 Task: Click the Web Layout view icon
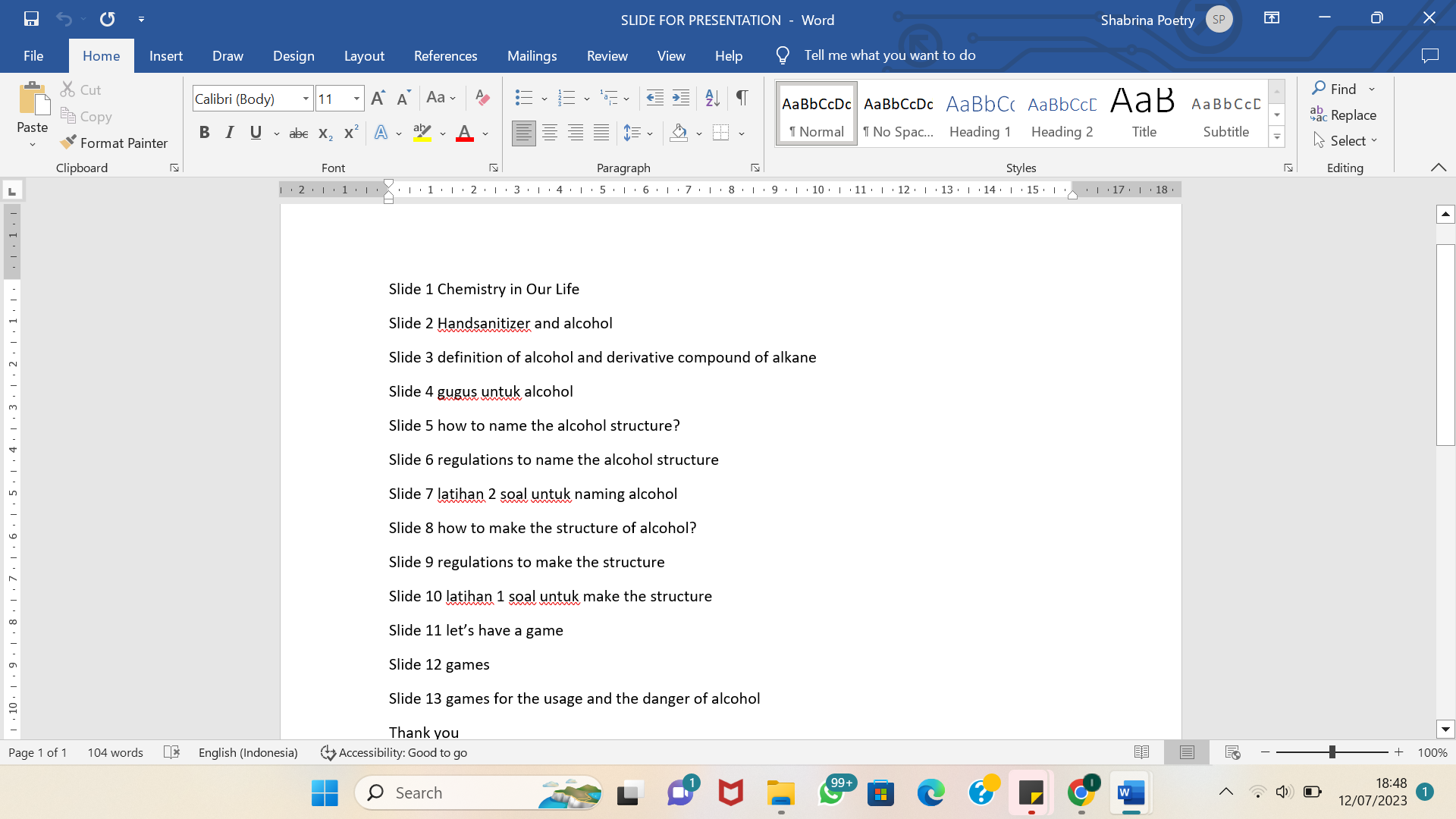click(1232, 752)
